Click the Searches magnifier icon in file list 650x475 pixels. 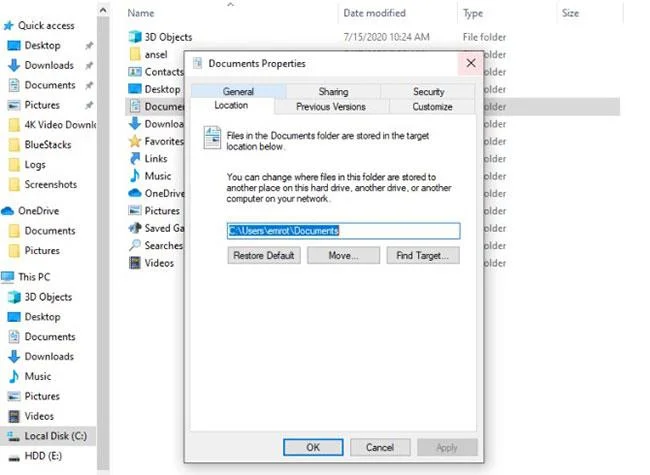pos(135,245)
